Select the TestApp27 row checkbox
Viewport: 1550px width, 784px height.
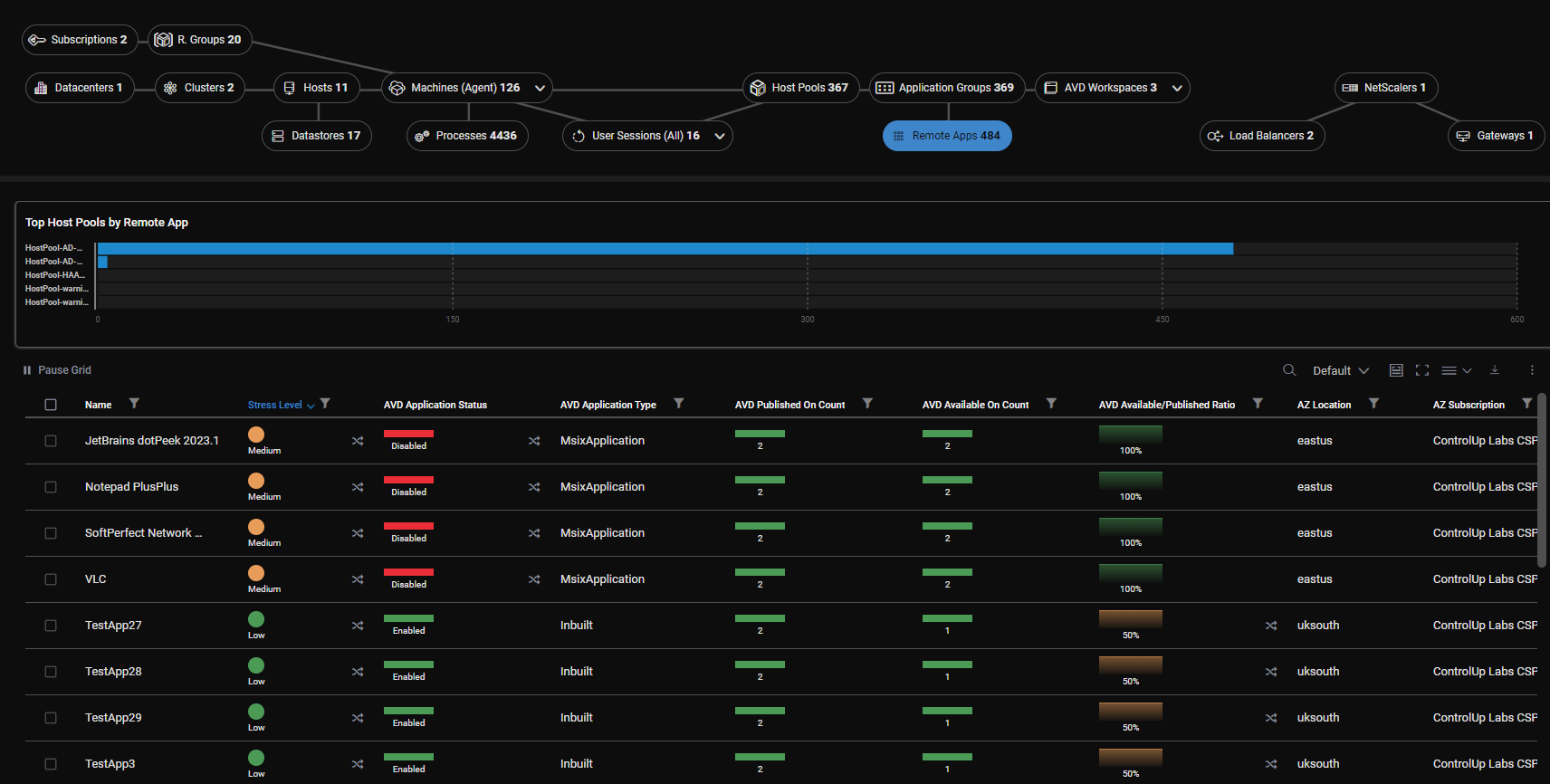[x=51, y=626]
